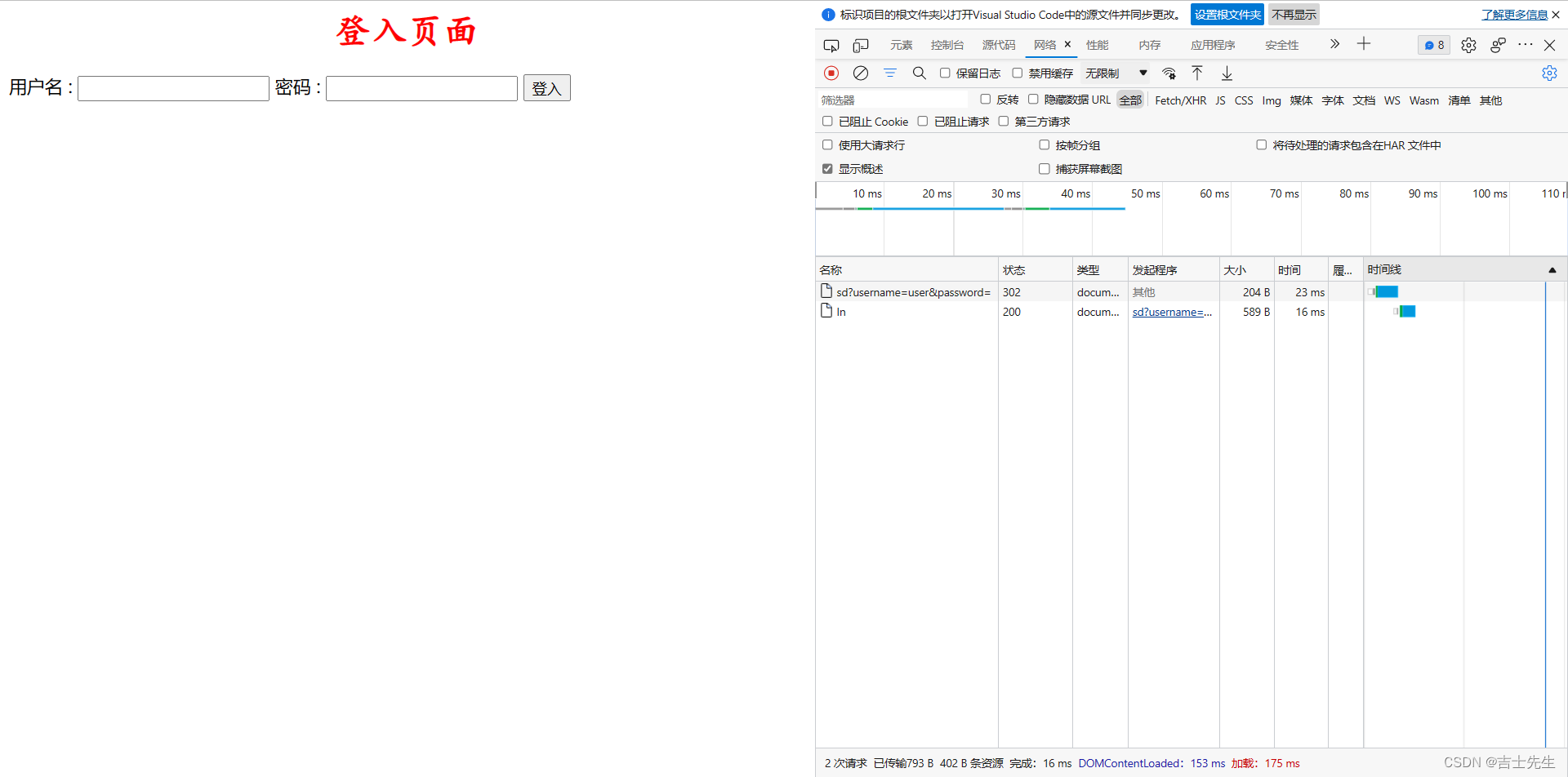The image size is (1568, 777).
Task: Switch to Application tab (应用程序)
Action: pos(1213,45)
